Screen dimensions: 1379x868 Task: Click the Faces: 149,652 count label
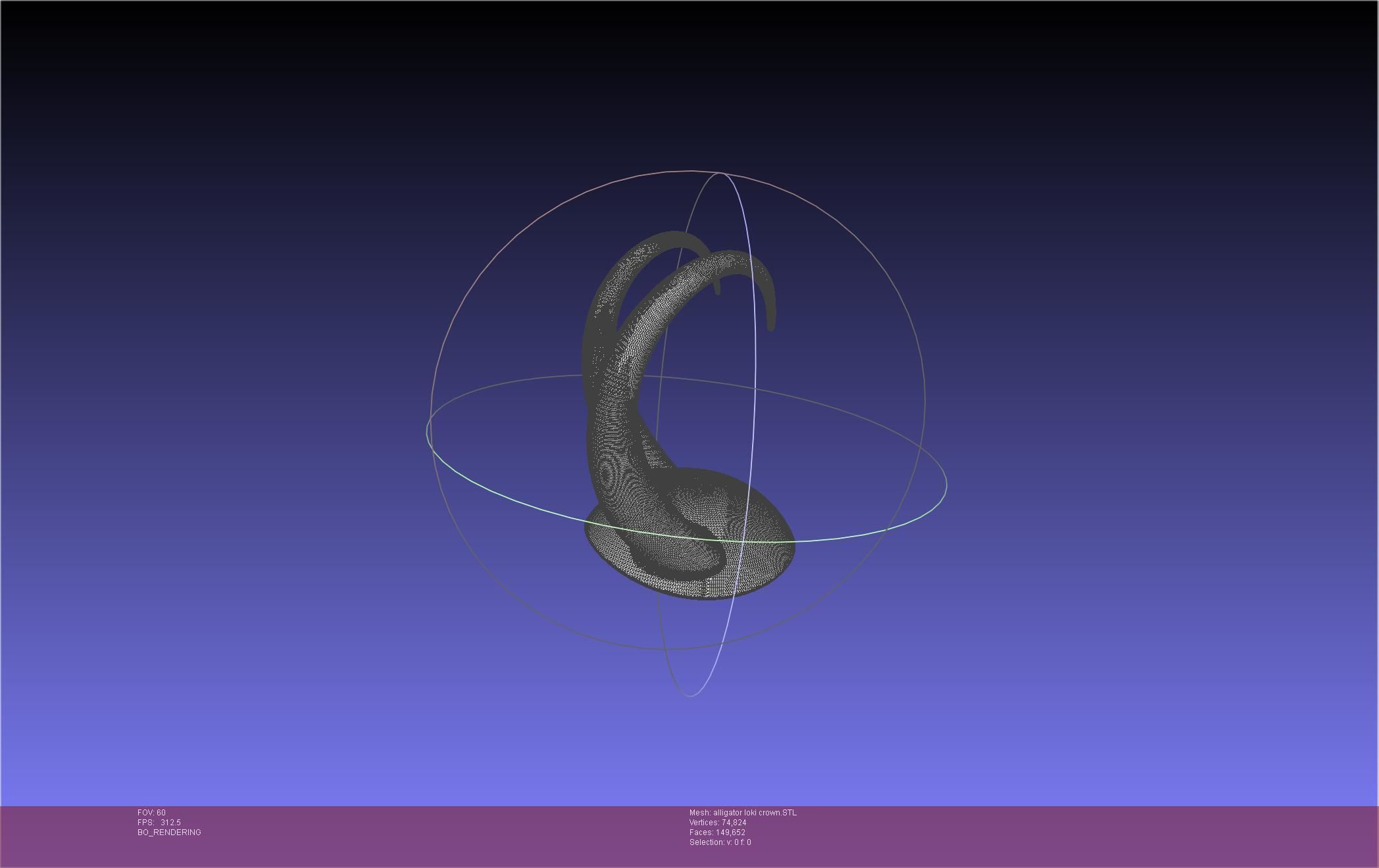(x=717, y=832)
